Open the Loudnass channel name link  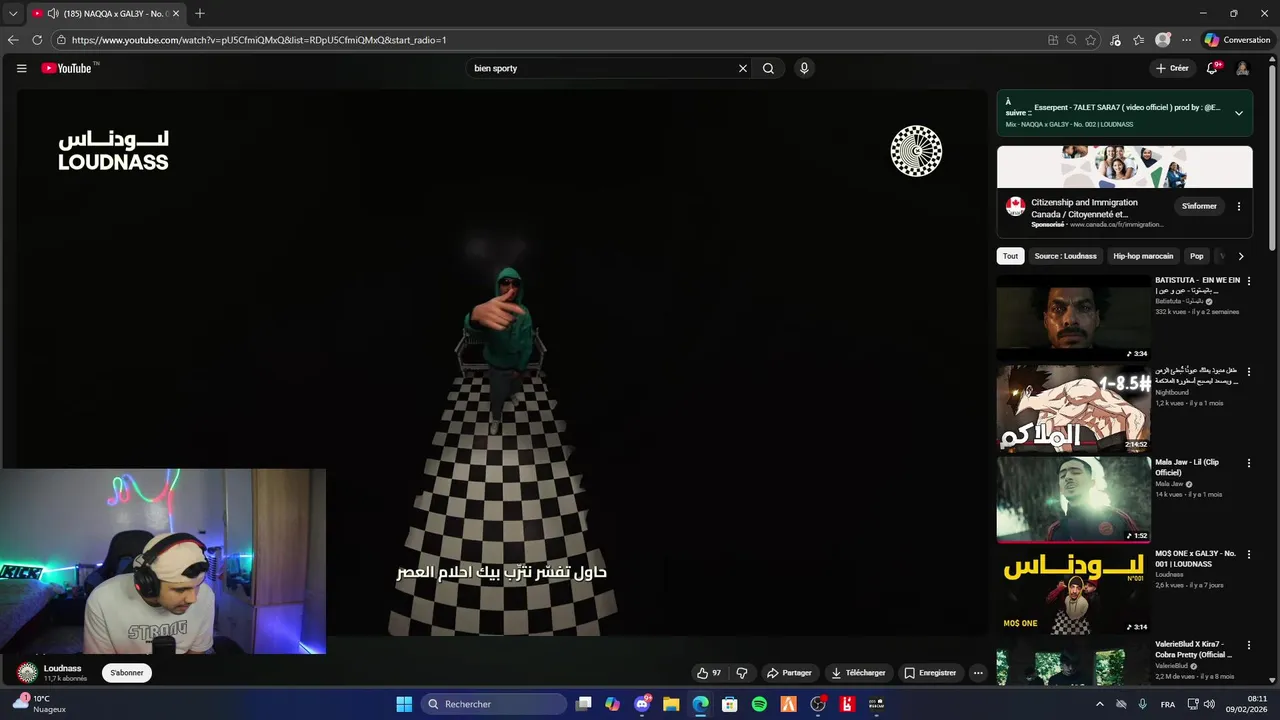coord(63,668)
